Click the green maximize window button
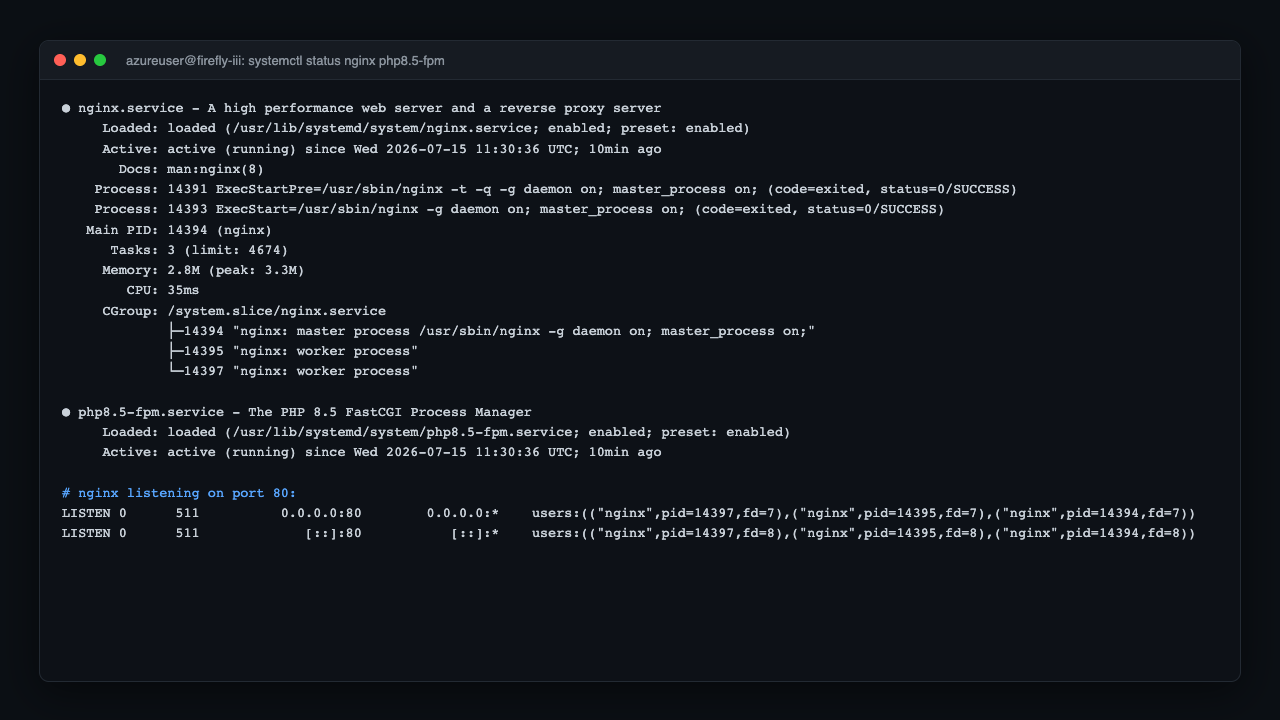Image resolution: width=1280 pixels, height=720 pixels. point(100,60)
